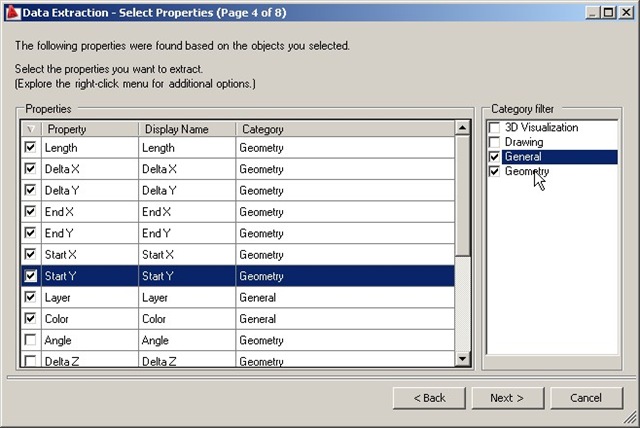
Task: Select the Start Y property name cell
Action: point(90,276)
